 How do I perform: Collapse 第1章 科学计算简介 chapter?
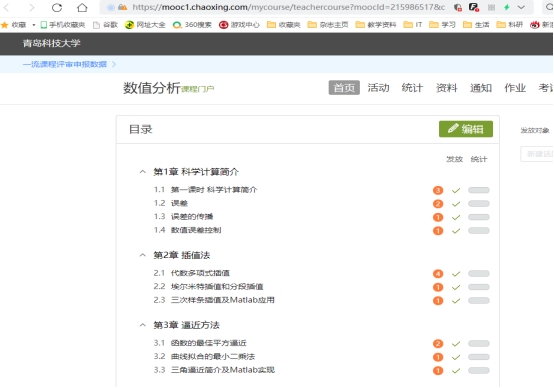click(142, 172)
